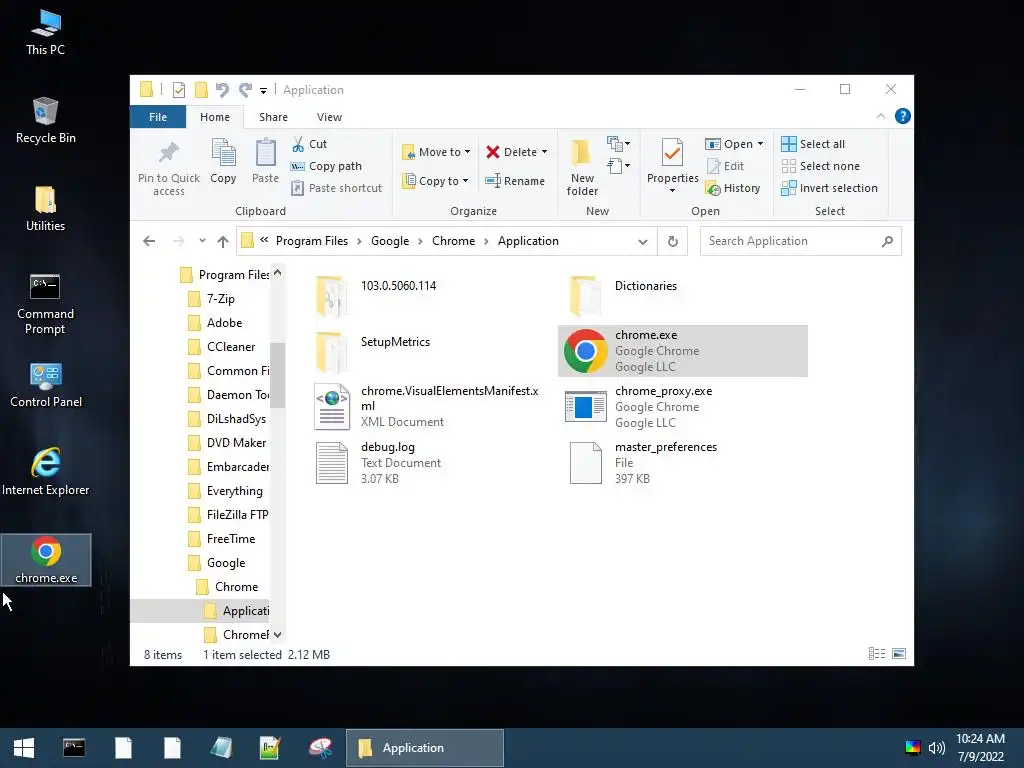The width and height of the screenshot is (1024, 768).
Task: Click Select none
Action: 821,166
